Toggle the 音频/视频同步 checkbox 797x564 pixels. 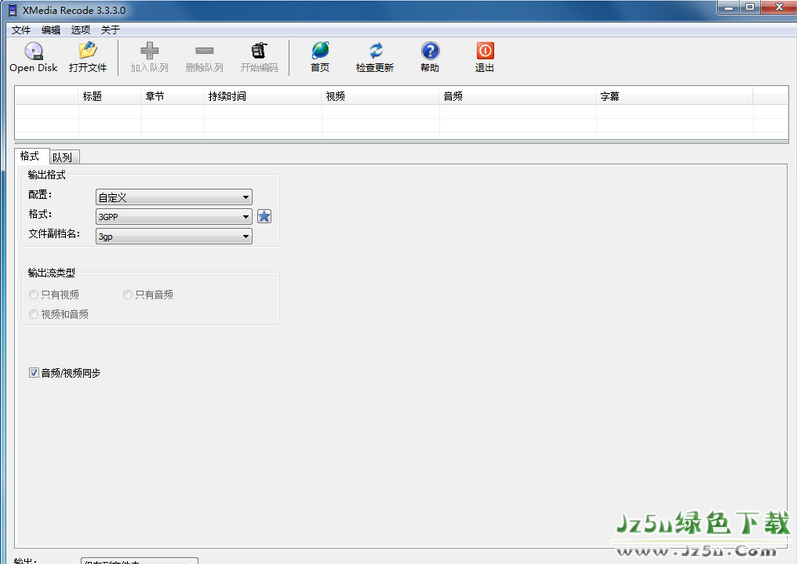coord(34,373)
